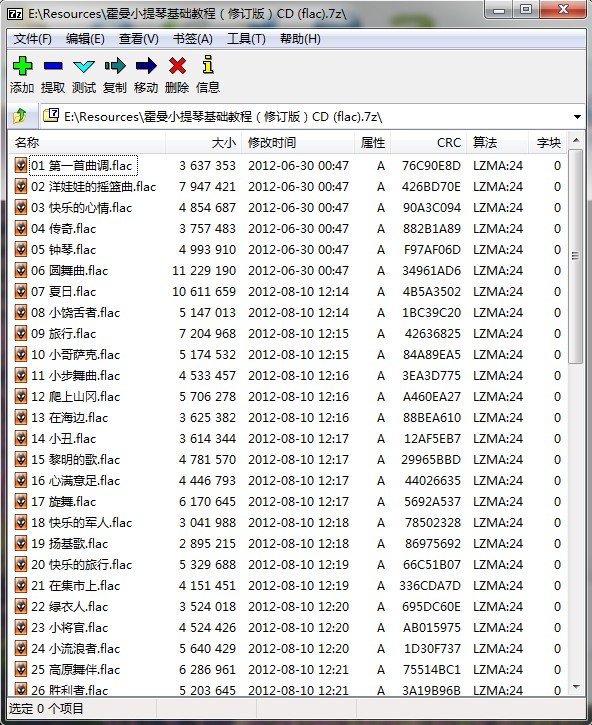Select file 11 小步舞曲.flac

75,375
